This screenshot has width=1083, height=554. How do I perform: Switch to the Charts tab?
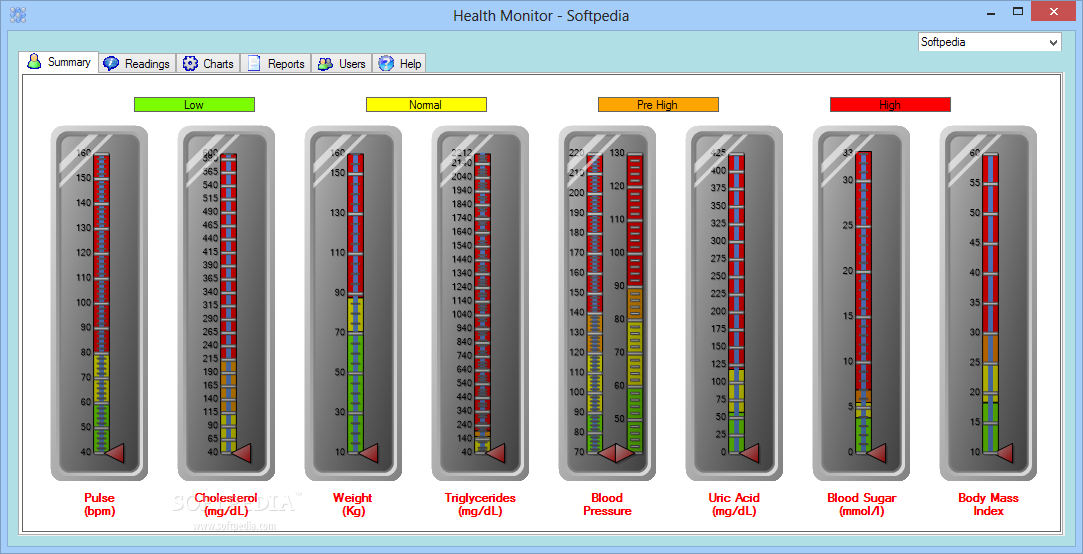click(209, 64)
